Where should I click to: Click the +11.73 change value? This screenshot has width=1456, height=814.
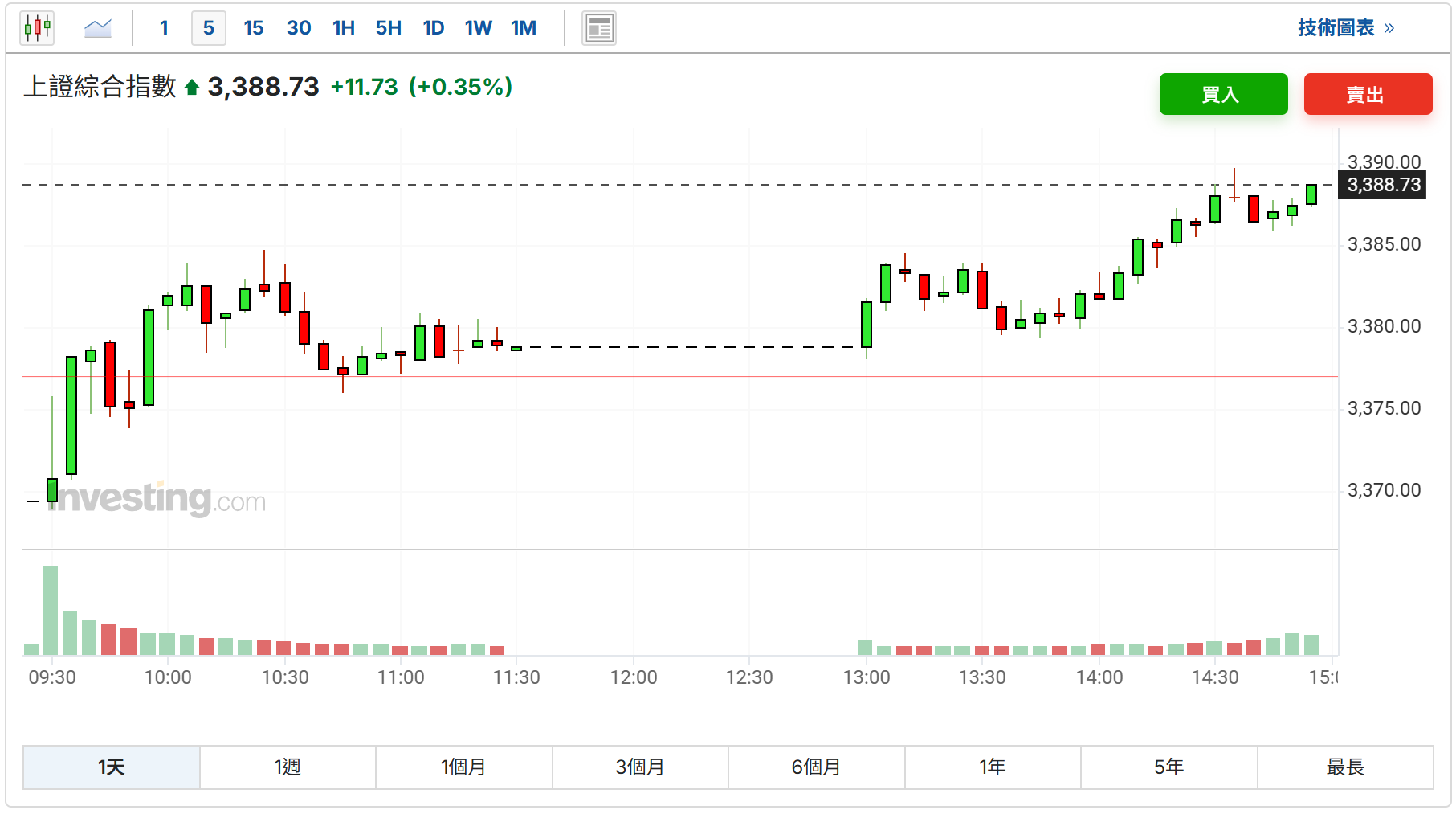click(x=365, y=87)
